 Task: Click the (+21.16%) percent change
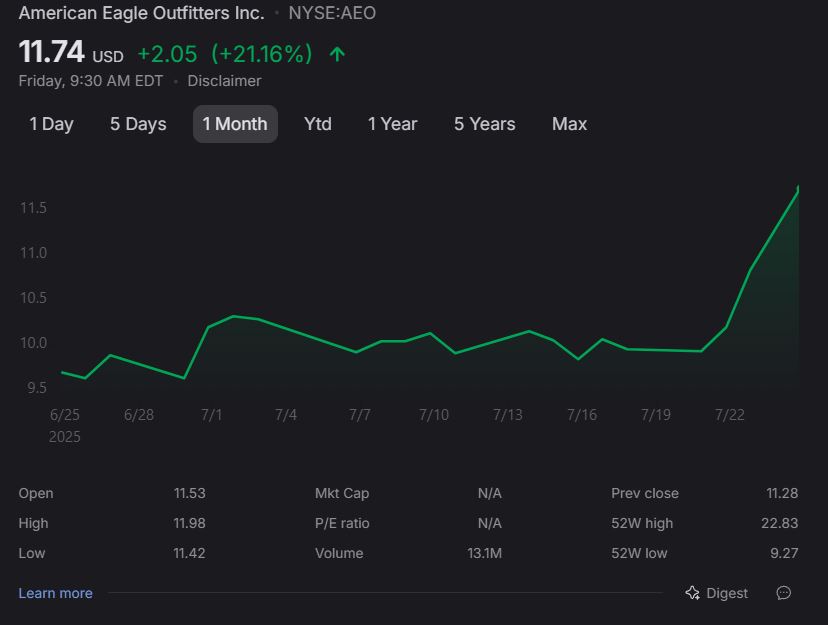click(262, 54)
